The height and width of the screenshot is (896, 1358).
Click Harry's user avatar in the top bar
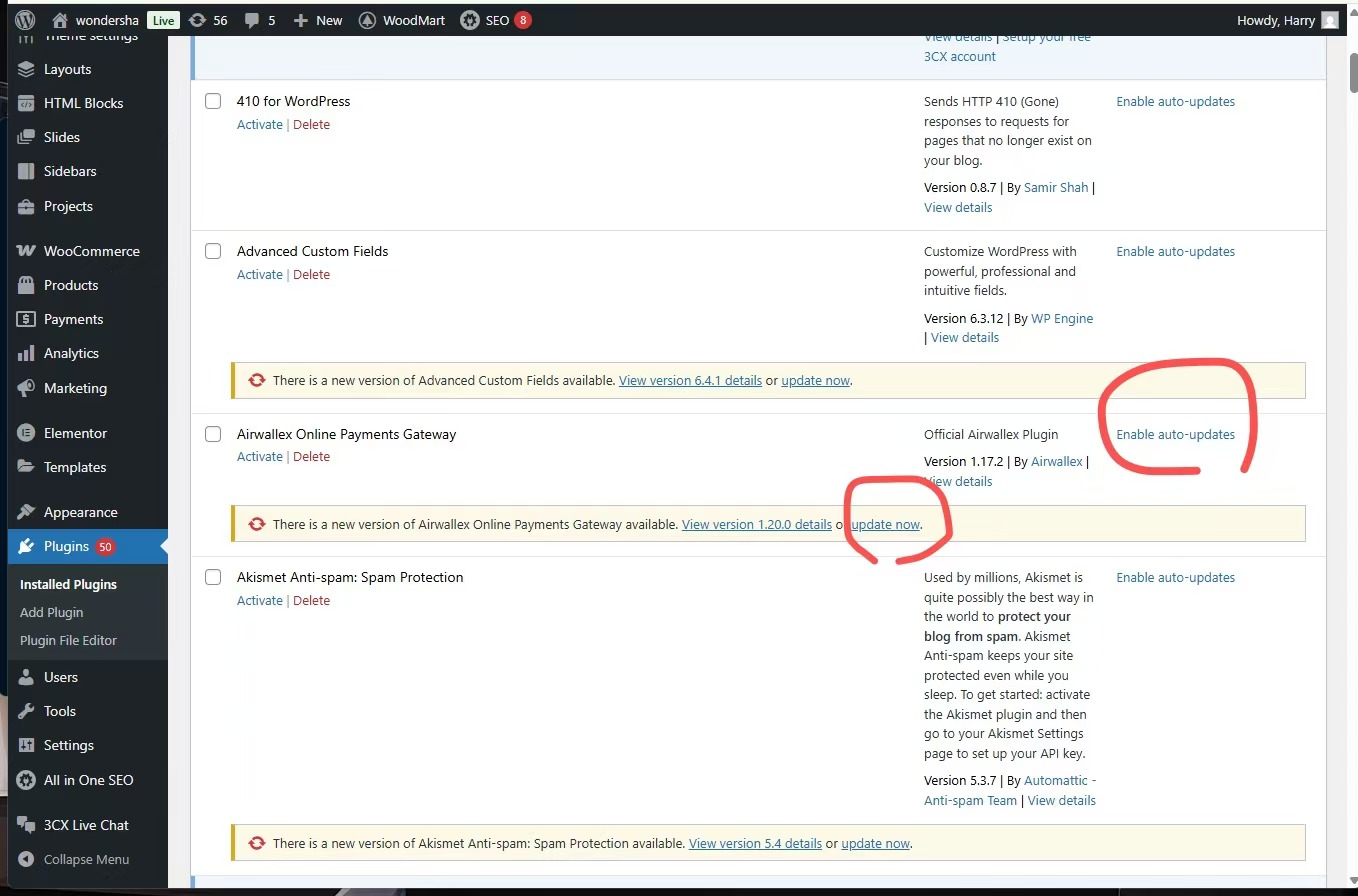tap(1329, 20)
